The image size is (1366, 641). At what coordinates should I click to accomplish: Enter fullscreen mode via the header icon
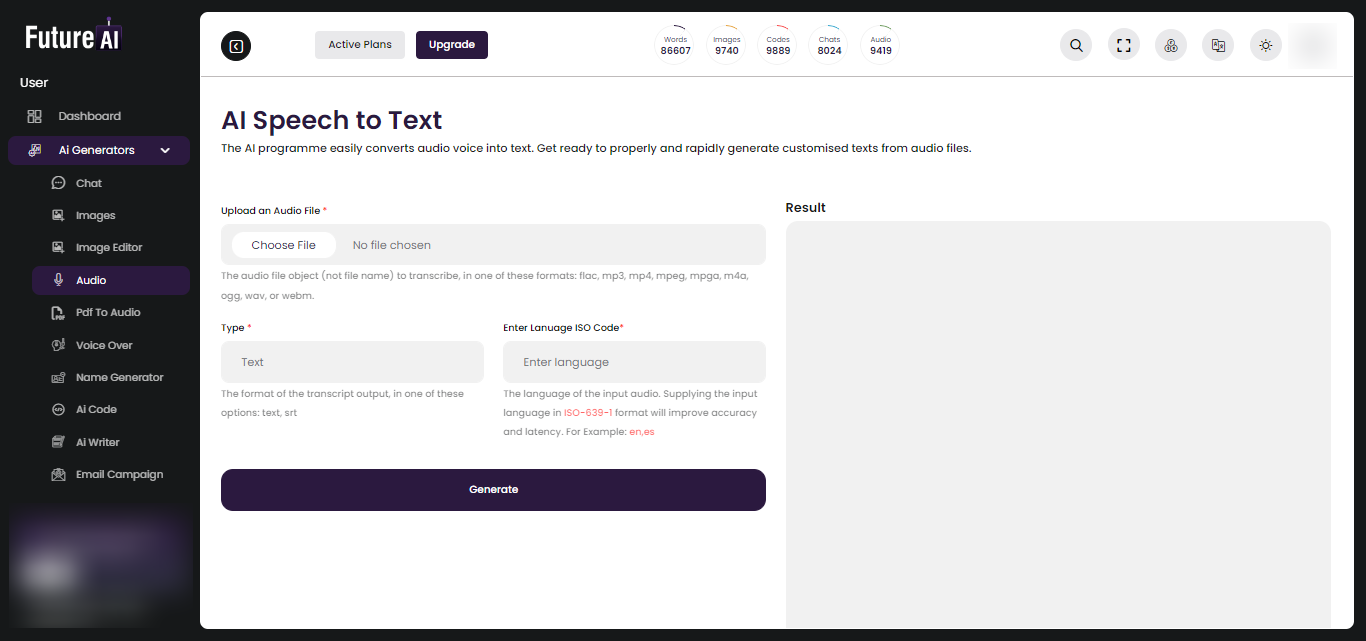(1124, 45)
